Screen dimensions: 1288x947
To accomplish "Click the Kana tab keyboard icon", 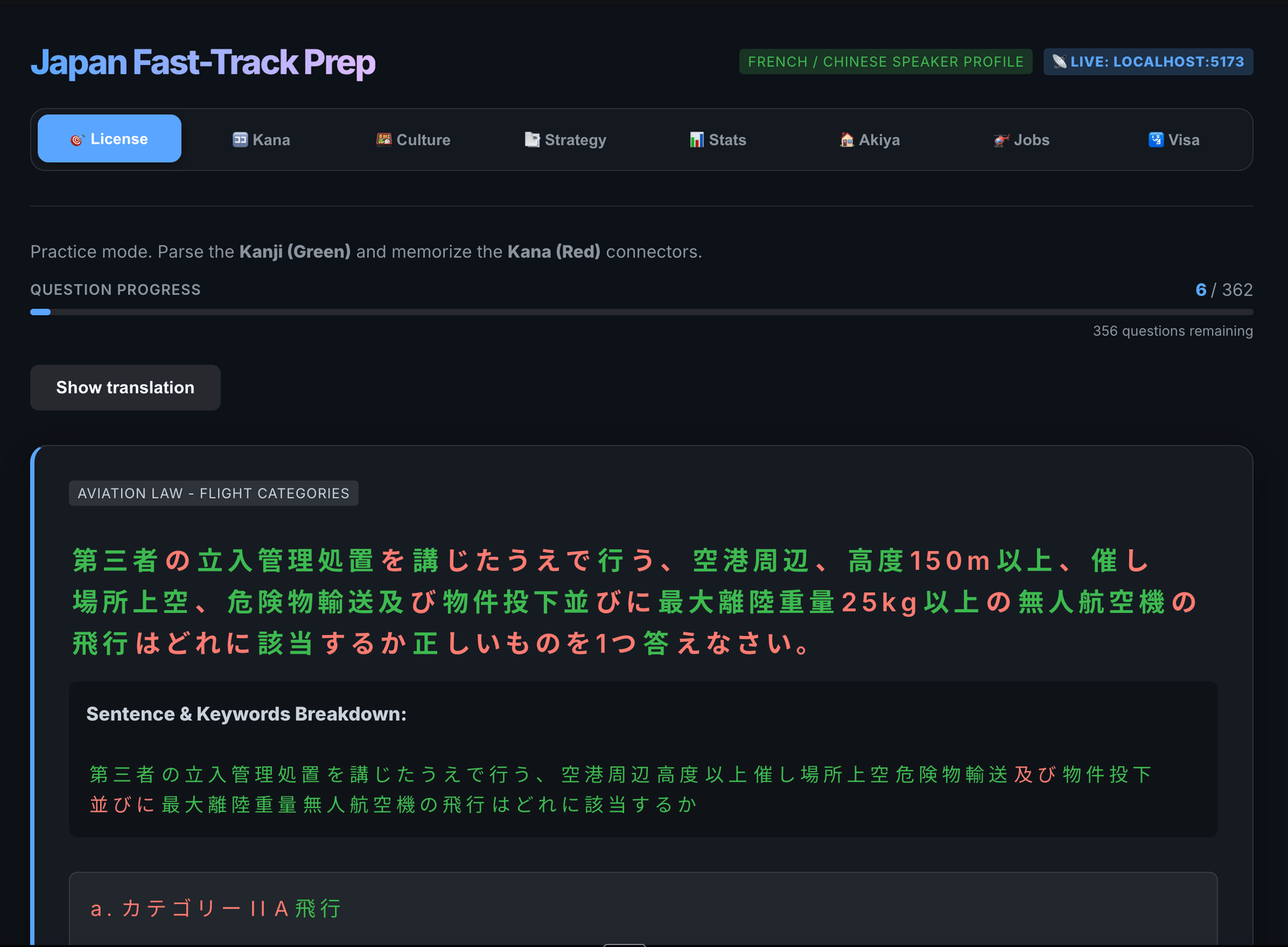I will (240, 139).
